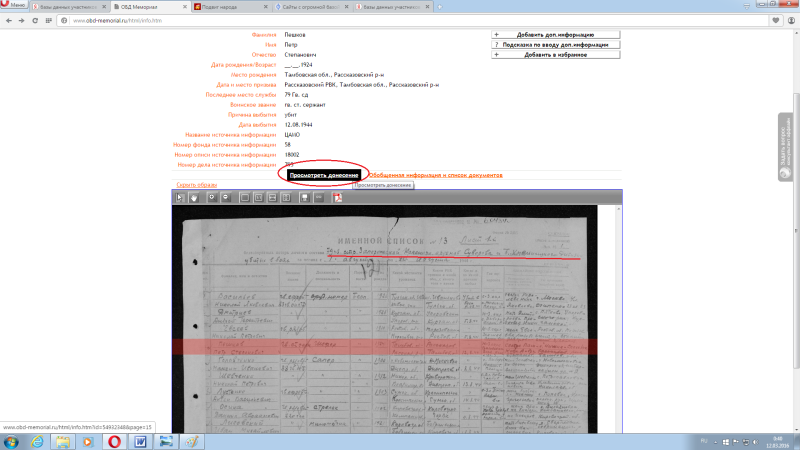Click the save image diskette icon

point(305,197)
